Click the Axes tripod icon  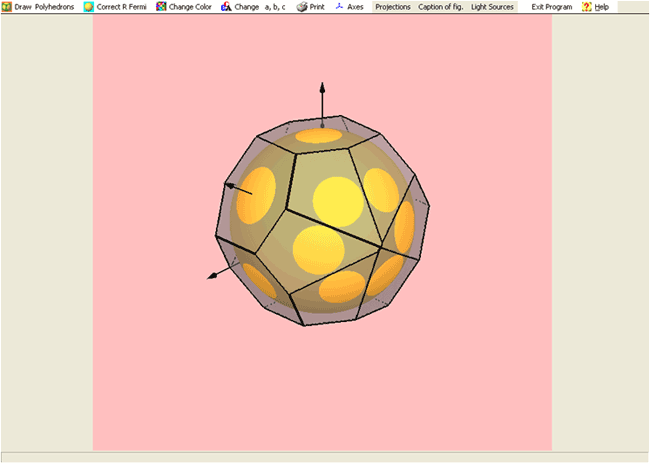tap(340, 7)
